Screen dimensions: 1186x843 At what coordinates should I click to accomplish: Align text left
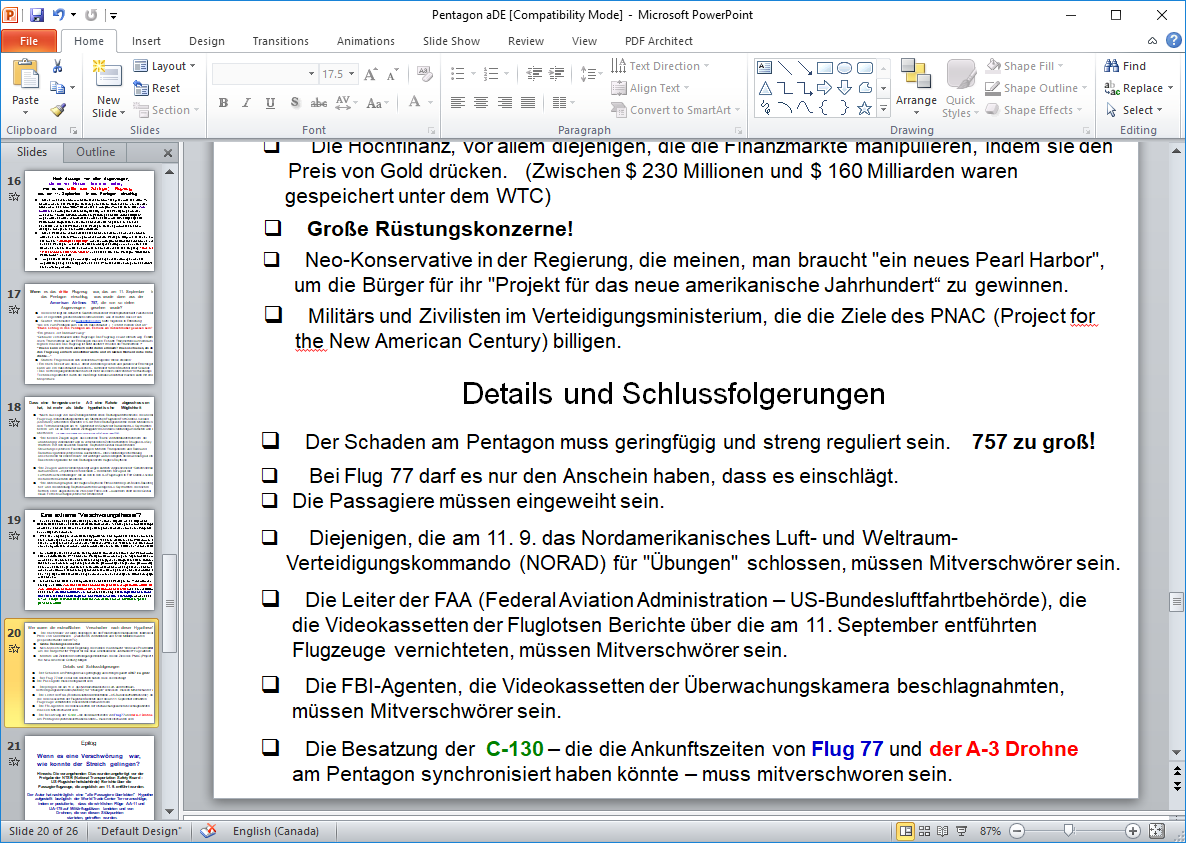(458, 103)
